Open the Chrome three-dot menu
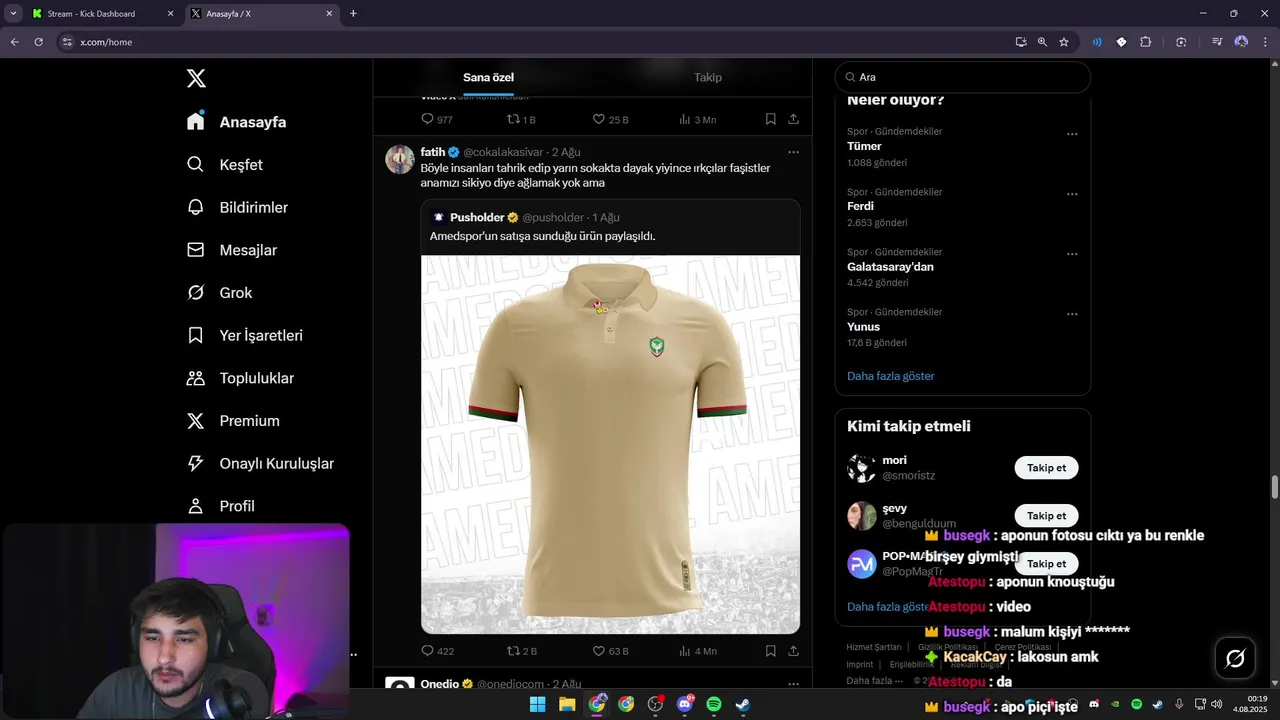This screenshot has width=1280, height=720. click(x=1266, y=42)
